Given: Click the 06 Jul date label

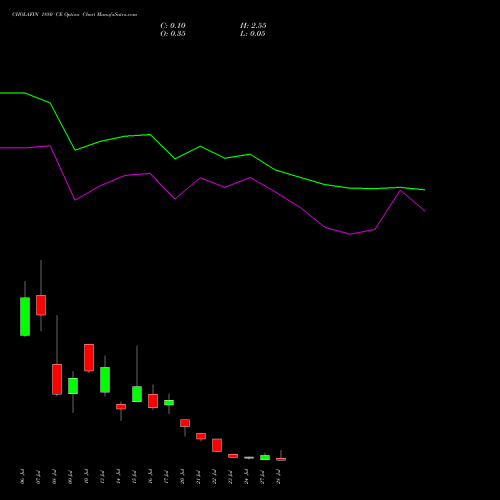Looking at the screenshot, I should click(x=22, y=477).
